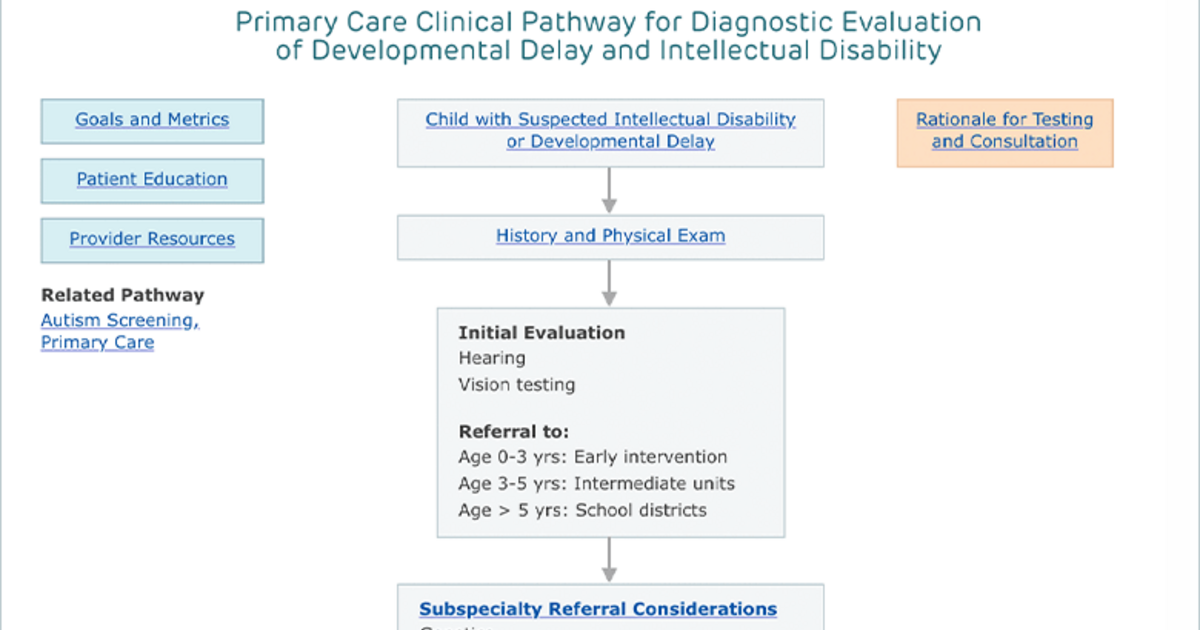1200x630 pixels.
Task: Click the 'Referral to:' heading
Action: [514, 433]
